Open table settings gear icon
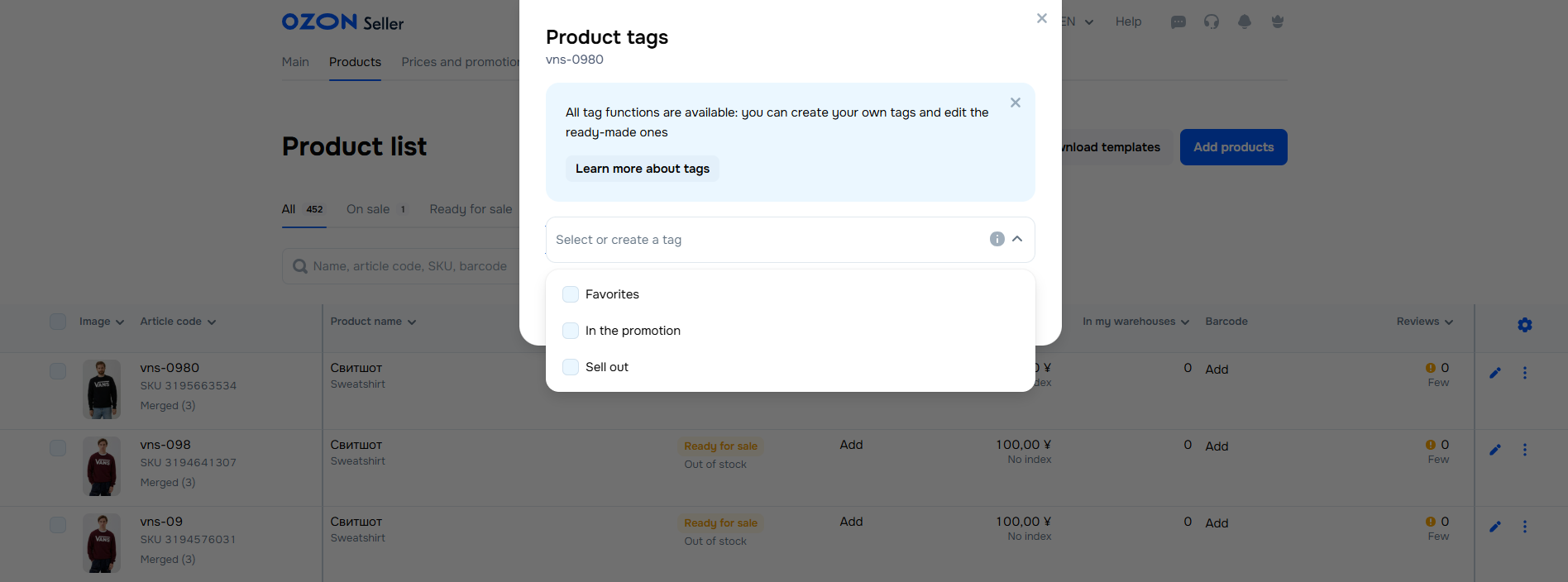The image size is (1568, 582). point(1525,325)
